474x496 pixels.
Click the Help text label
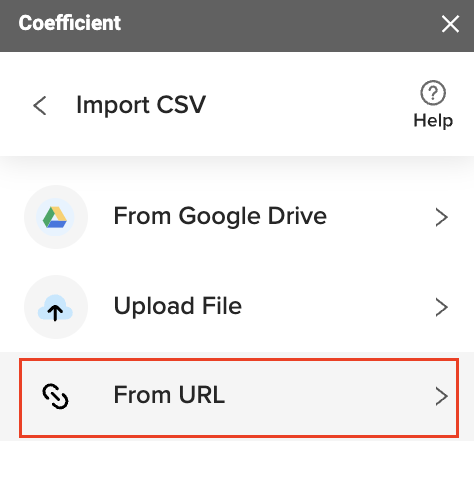(433, 120)
